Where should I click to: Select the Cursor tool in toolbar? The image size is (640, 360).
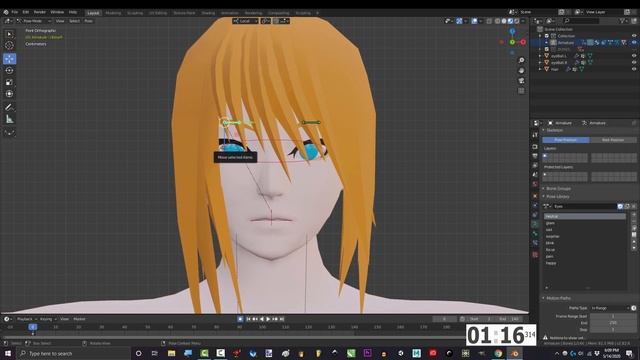(9, 46)
